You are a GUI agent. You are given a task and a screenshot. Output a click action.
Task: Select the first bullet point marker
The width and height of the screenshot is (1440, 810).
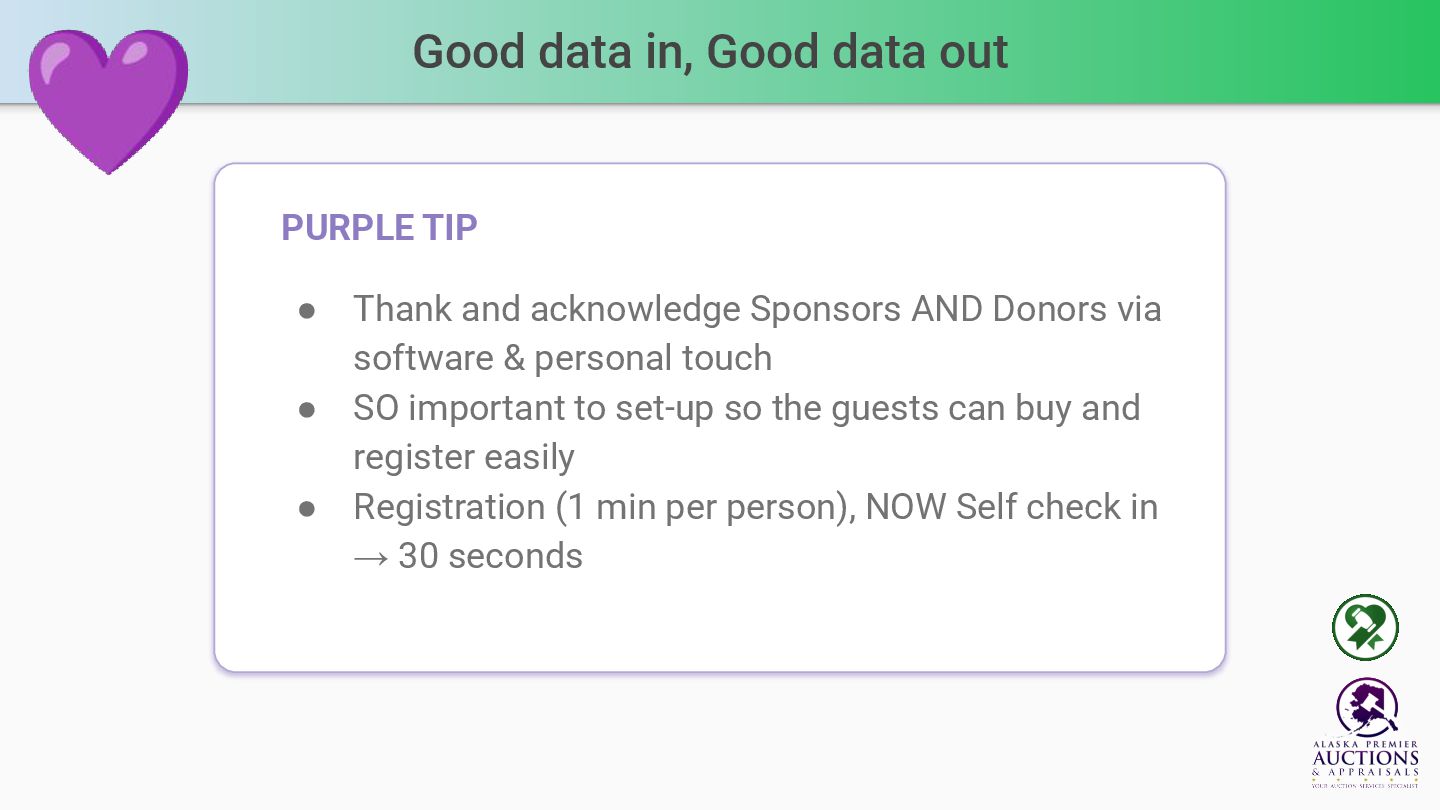307,310
